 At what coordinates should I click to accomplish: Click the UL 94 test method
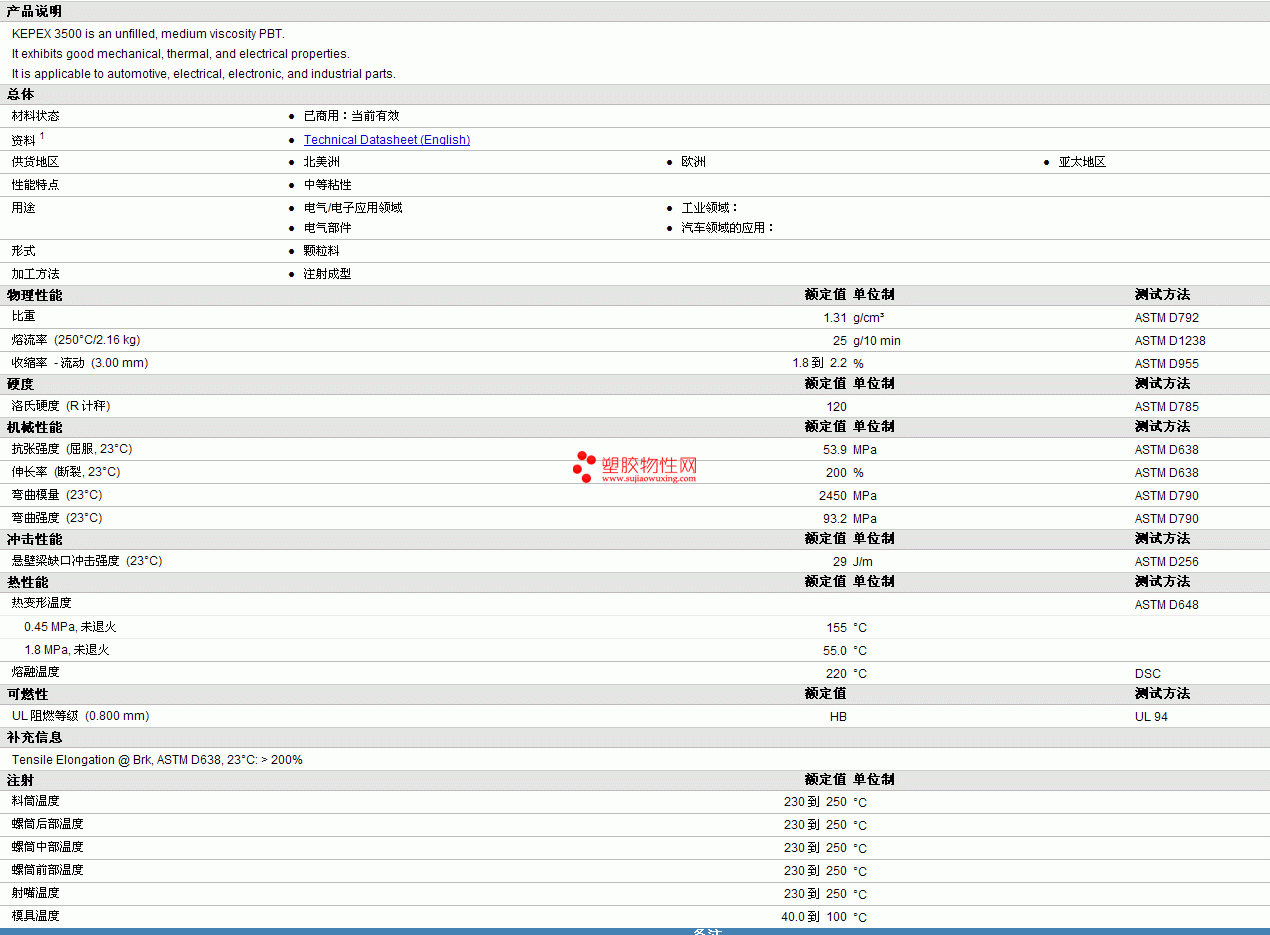[1151, 717]
